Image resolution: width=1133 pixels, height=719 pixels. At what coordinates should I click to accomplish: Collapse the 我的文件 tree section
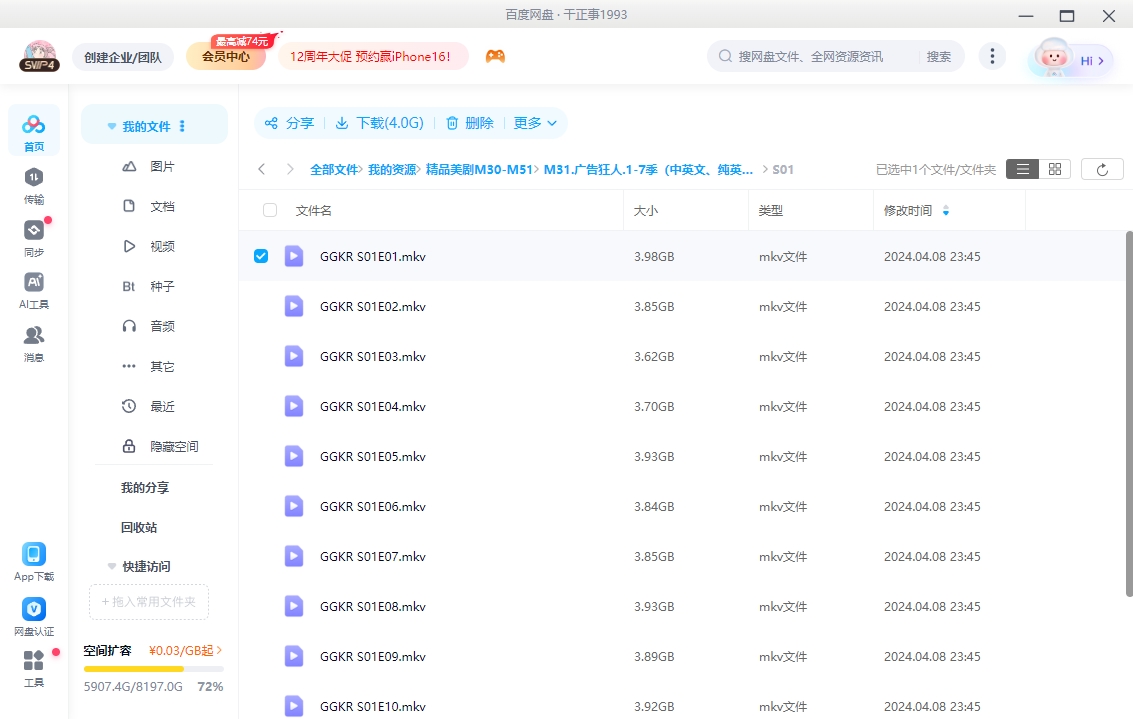point(112,127)
